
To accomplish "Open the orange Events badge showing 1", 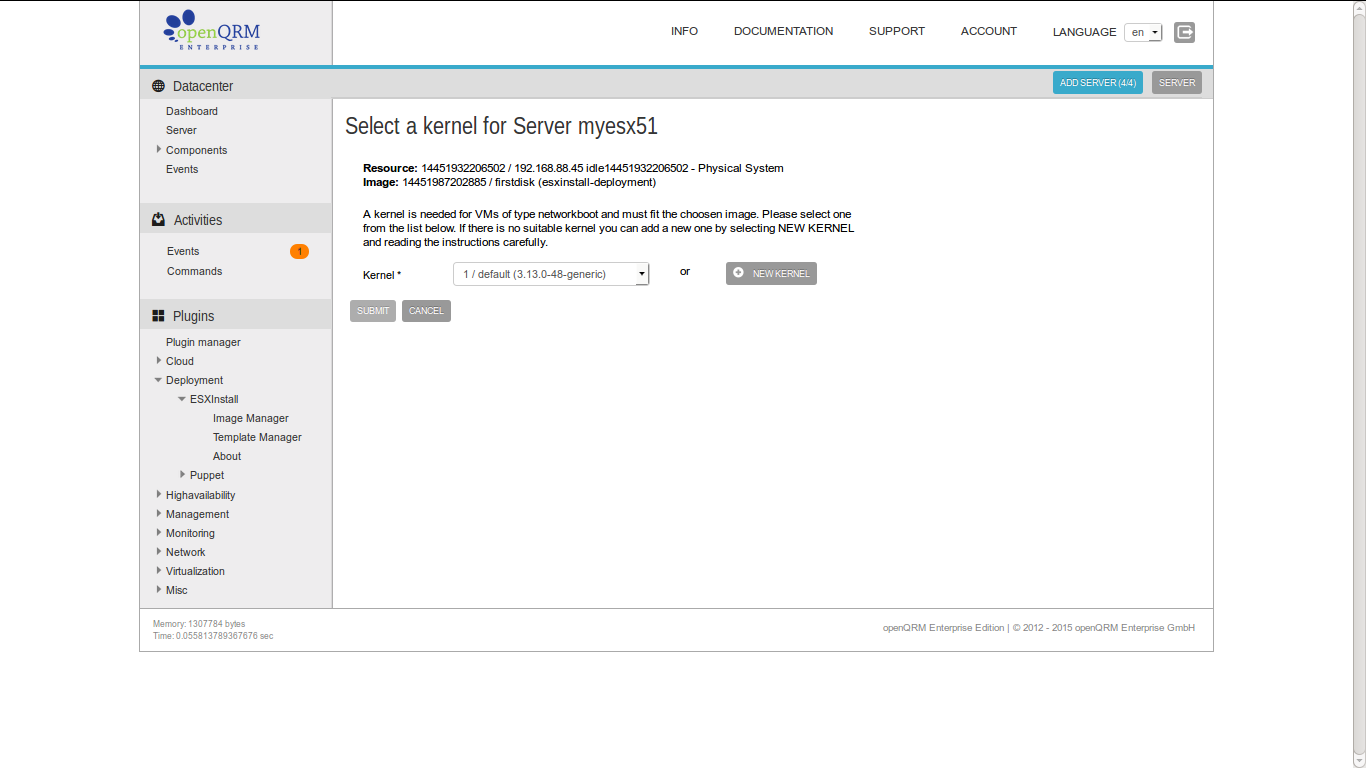I will point(299,252).
